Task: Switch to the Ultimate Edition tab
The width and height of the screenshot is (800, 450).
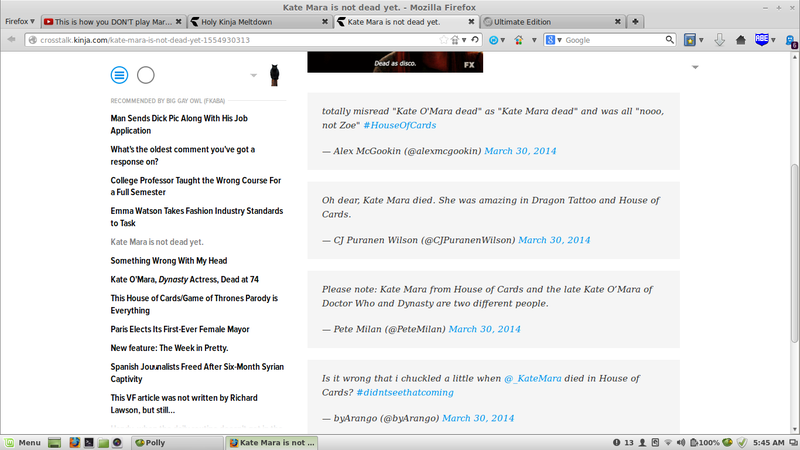Action: point(552,21)
